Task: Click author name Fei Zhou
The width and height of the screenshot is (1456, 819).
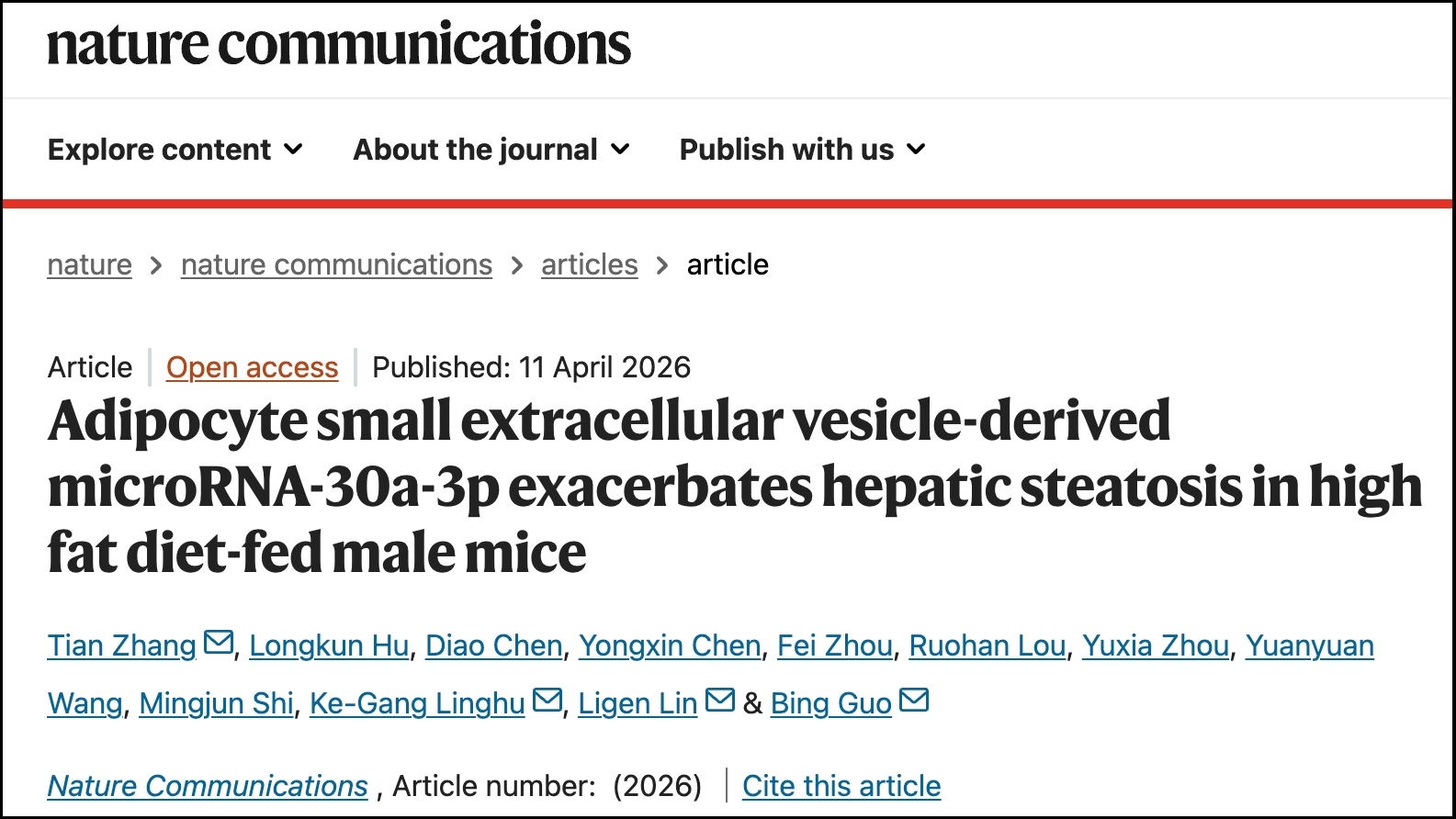Action: 835,645
